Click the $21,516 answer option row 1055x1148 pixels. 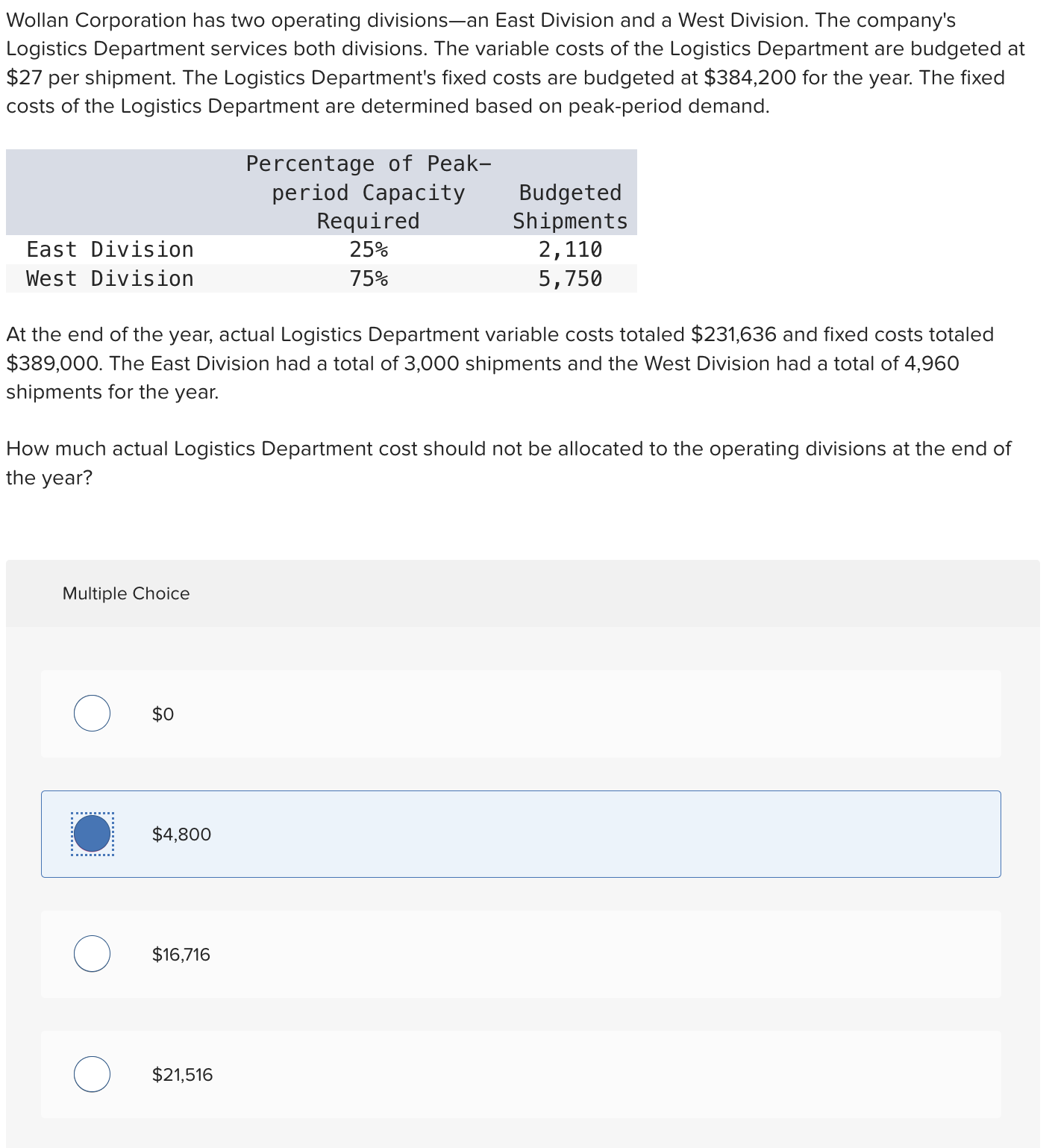[521, 1074]
